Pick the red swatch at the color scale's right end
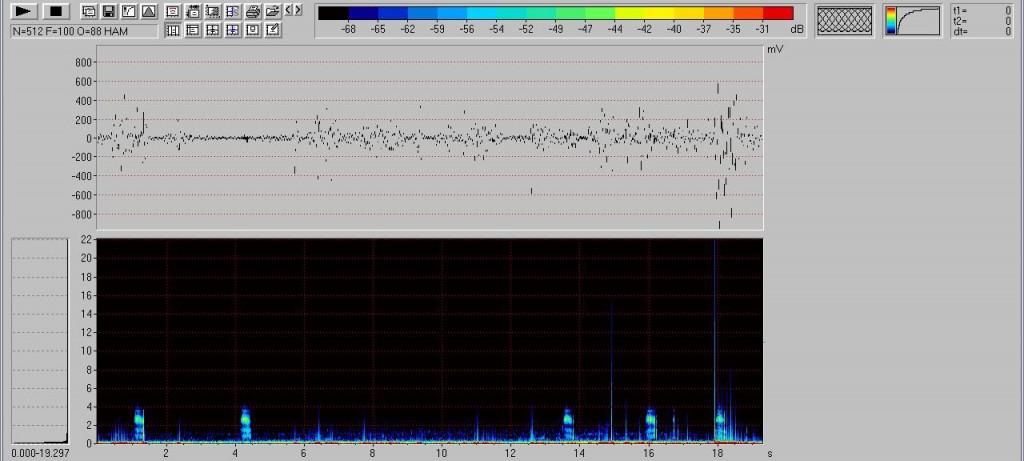Screen dimensions: 1024x461 [x=778, y=13]
